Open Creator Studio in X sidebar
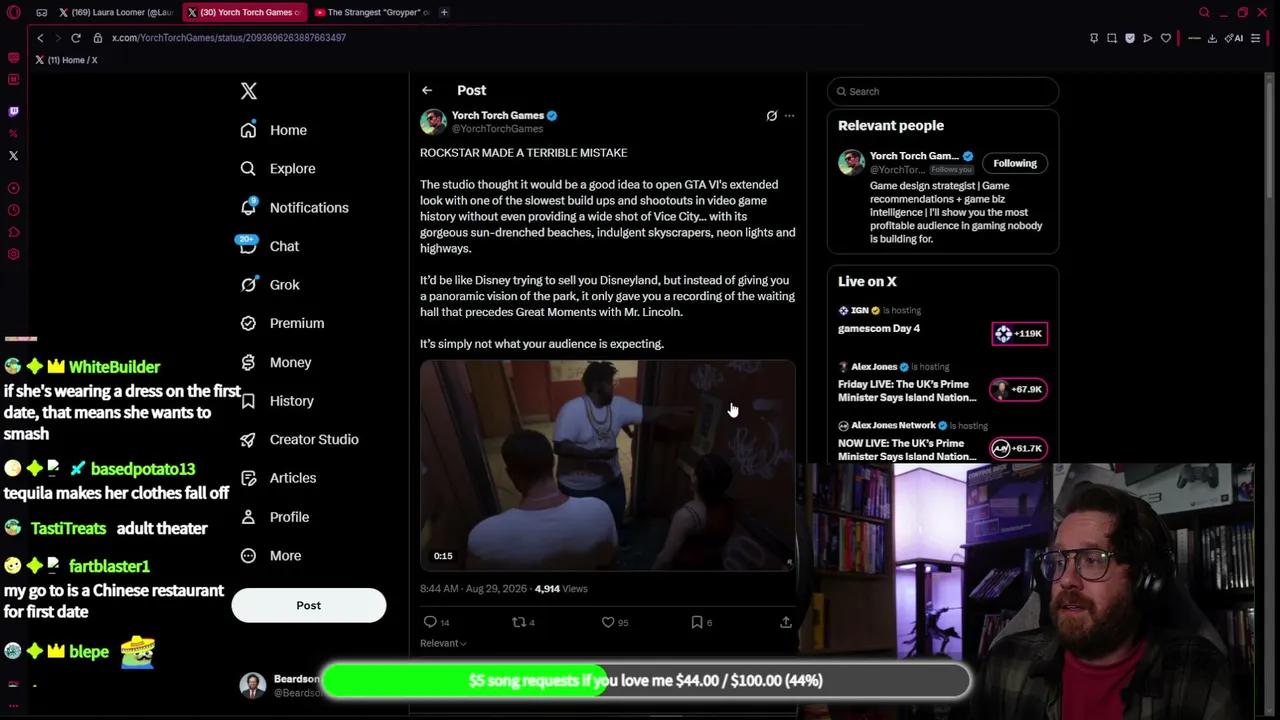Viewport: 1280px width, 720px height. [x=299, y=439]
